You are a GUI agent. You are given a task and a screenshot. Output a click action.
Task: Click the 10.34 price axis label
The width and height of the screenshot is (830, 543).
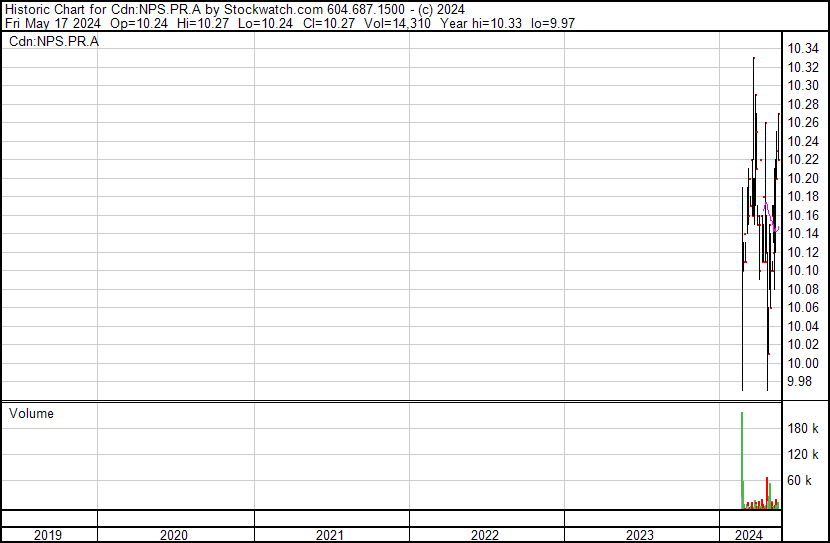coord(803,49)
